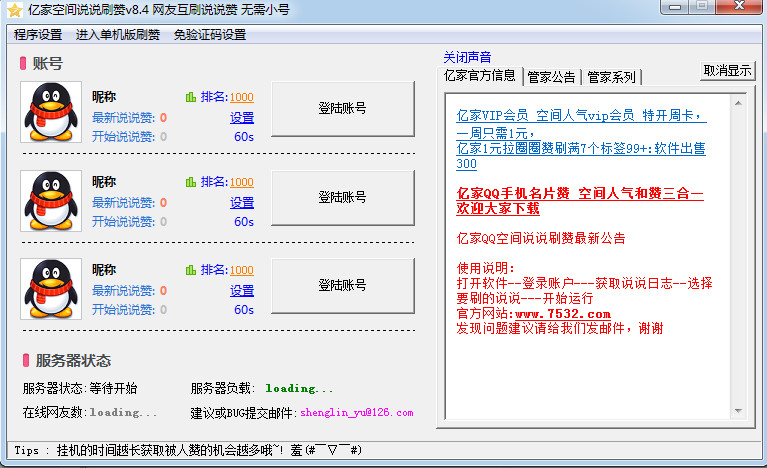
Task: Click first account's green ranking chart icon
Action: (x=191, y=97)
